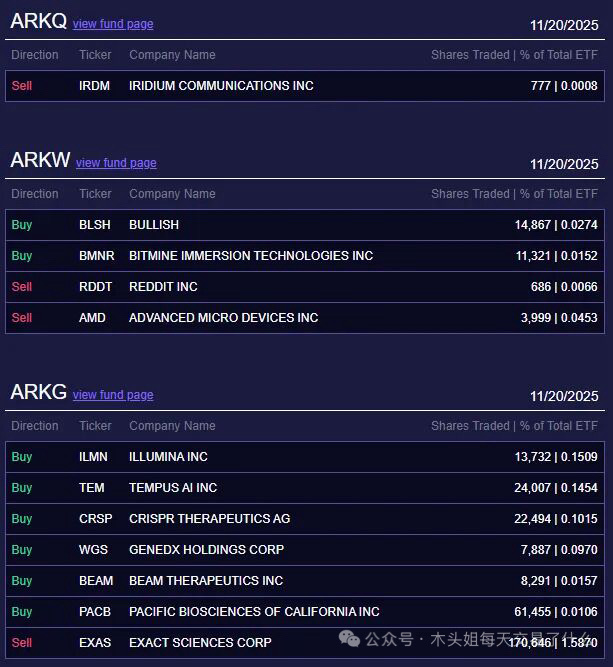613x667 pixels.
Task: Click ADVANCED MICRO DEVICES INC name
Action: pyautogui.click(x=224, y=318)
